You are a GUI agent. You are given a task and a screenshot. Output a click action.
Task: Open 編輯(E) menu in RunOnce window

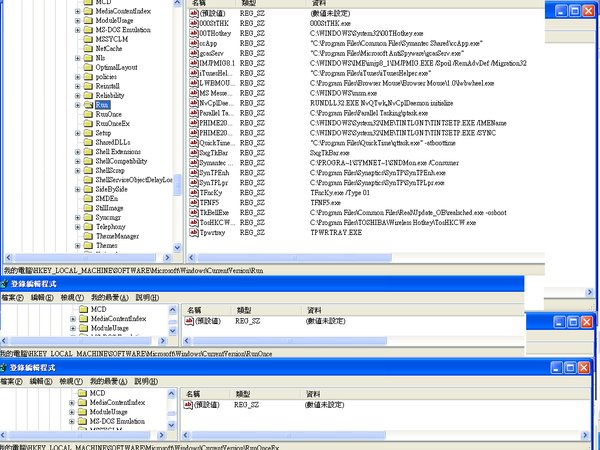click(42, 297)
